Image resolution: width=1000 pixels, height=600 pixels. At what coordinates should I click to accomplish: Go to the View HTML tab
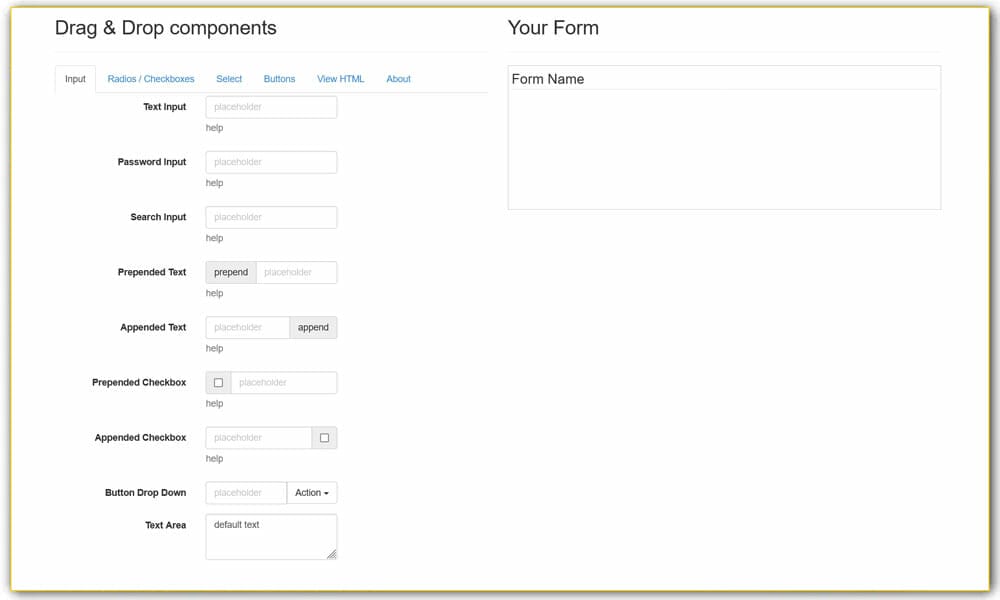point(341,79)
